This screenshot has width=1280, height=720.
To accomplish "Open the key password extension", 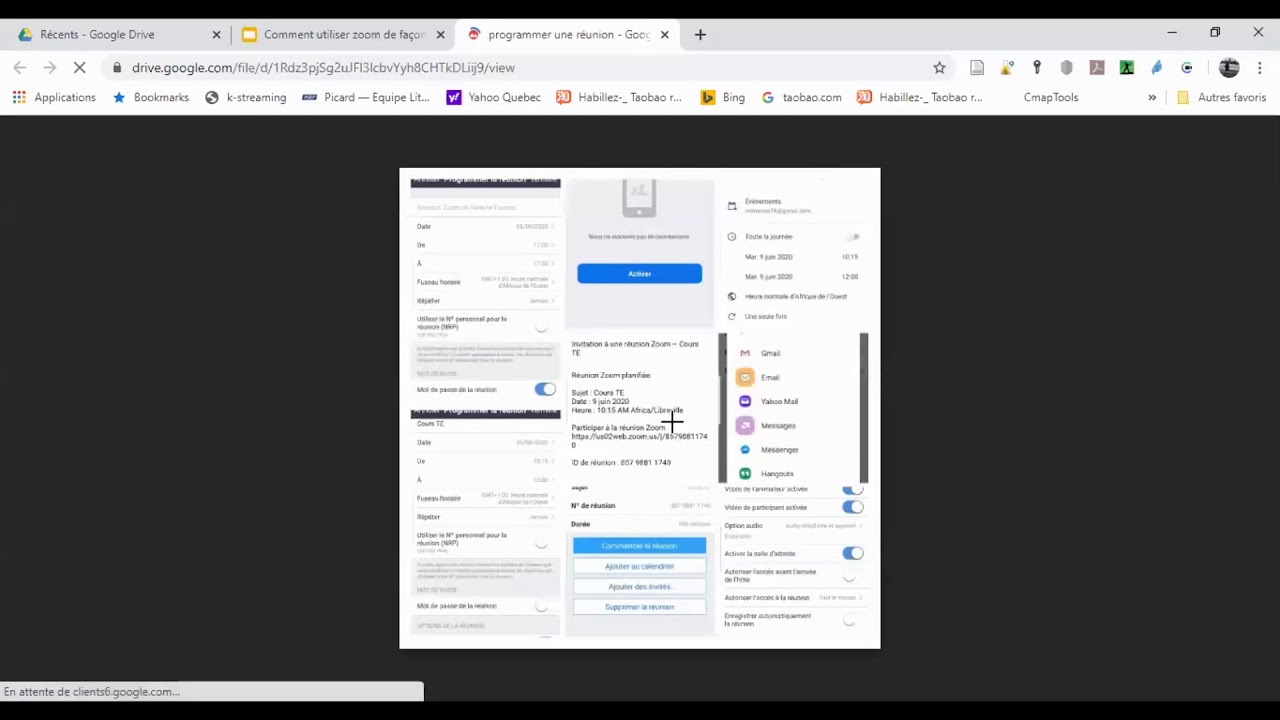I will tap(1037, 67).
